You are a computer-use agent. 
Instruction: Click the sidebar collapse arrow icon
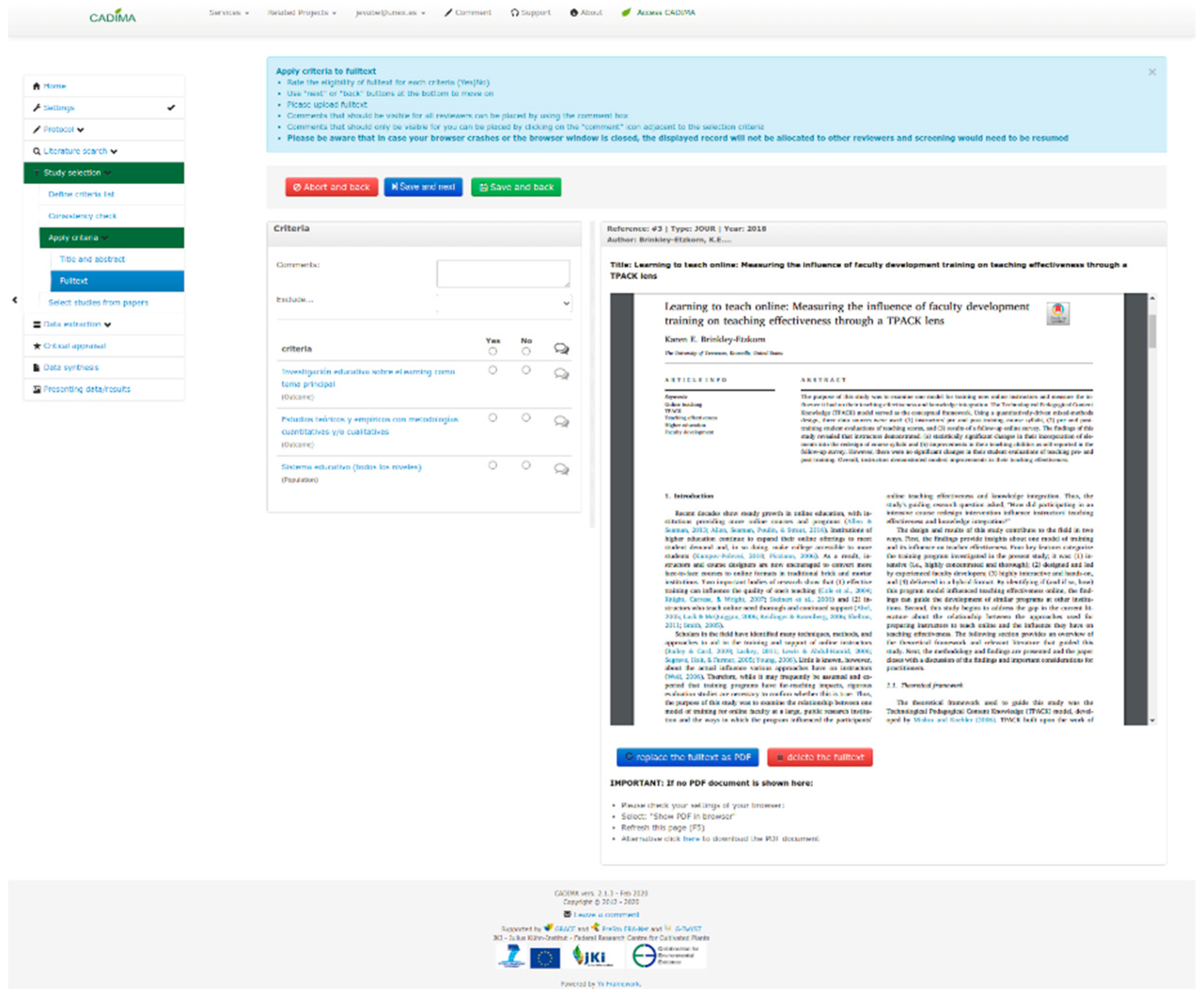click(x=15, y=300)
